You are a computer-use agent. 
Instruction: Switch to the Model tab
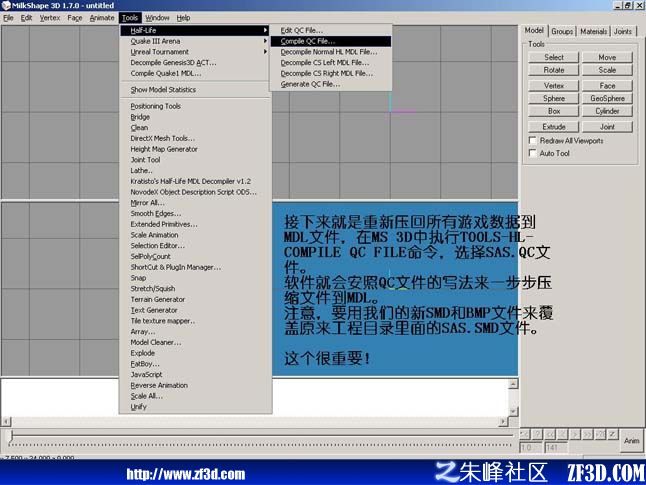click(x=534, y=30)
